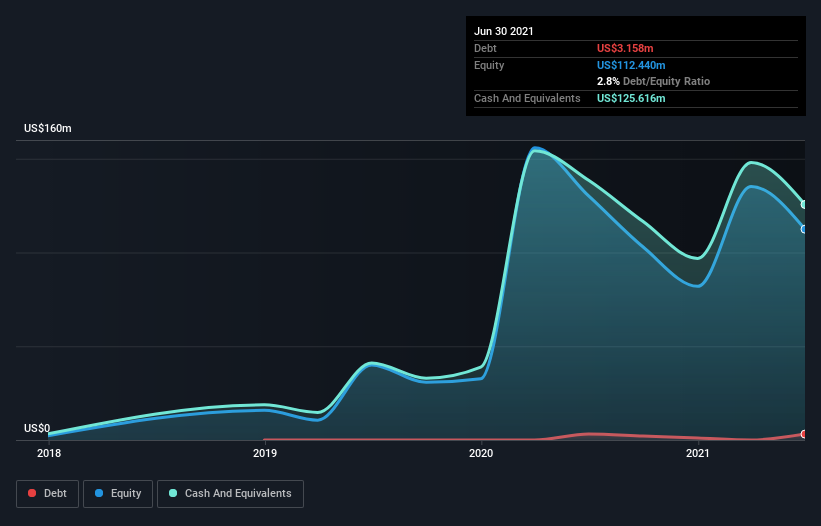Screen dimensions: 821x526
Task: Click the Jun 30 2021 tooltip date
Action: 504,31
